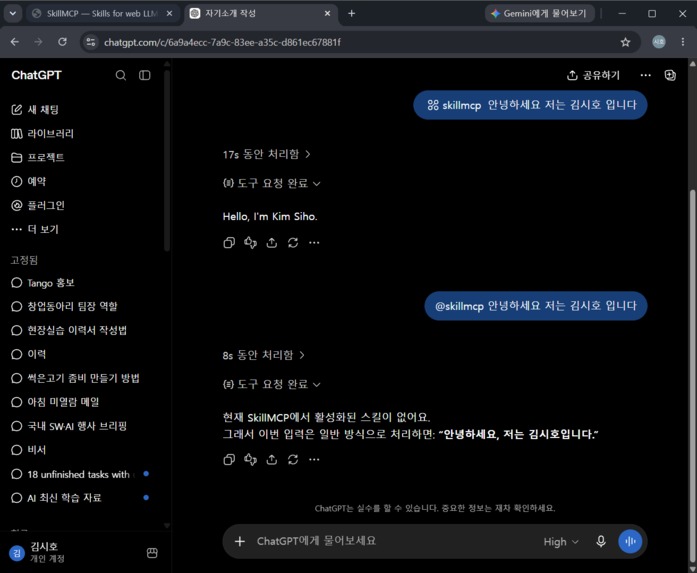This screenshot has height=573, width=697.
Task: Click the Gemini에게 물어보기 button
Action: click(x=539, y=14)
